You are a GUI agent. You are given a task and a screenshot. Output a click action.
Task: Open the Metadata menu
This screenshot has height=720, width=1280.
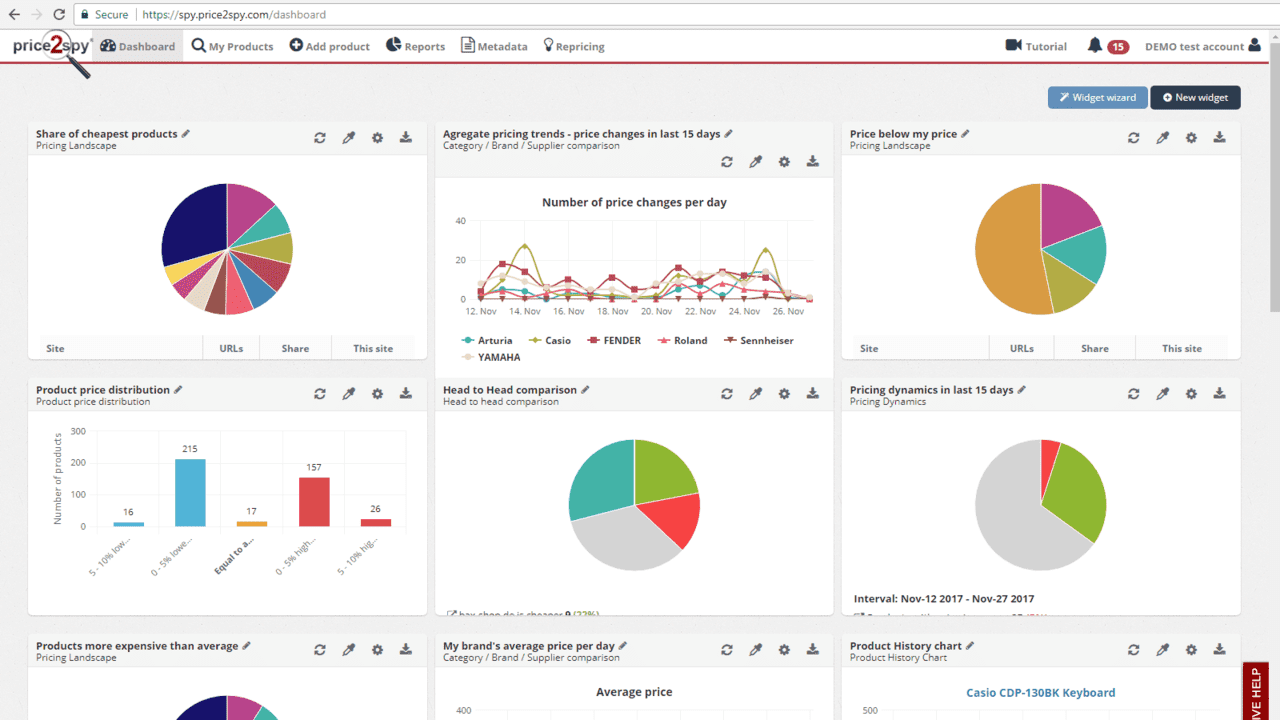[x=494, y=46]
